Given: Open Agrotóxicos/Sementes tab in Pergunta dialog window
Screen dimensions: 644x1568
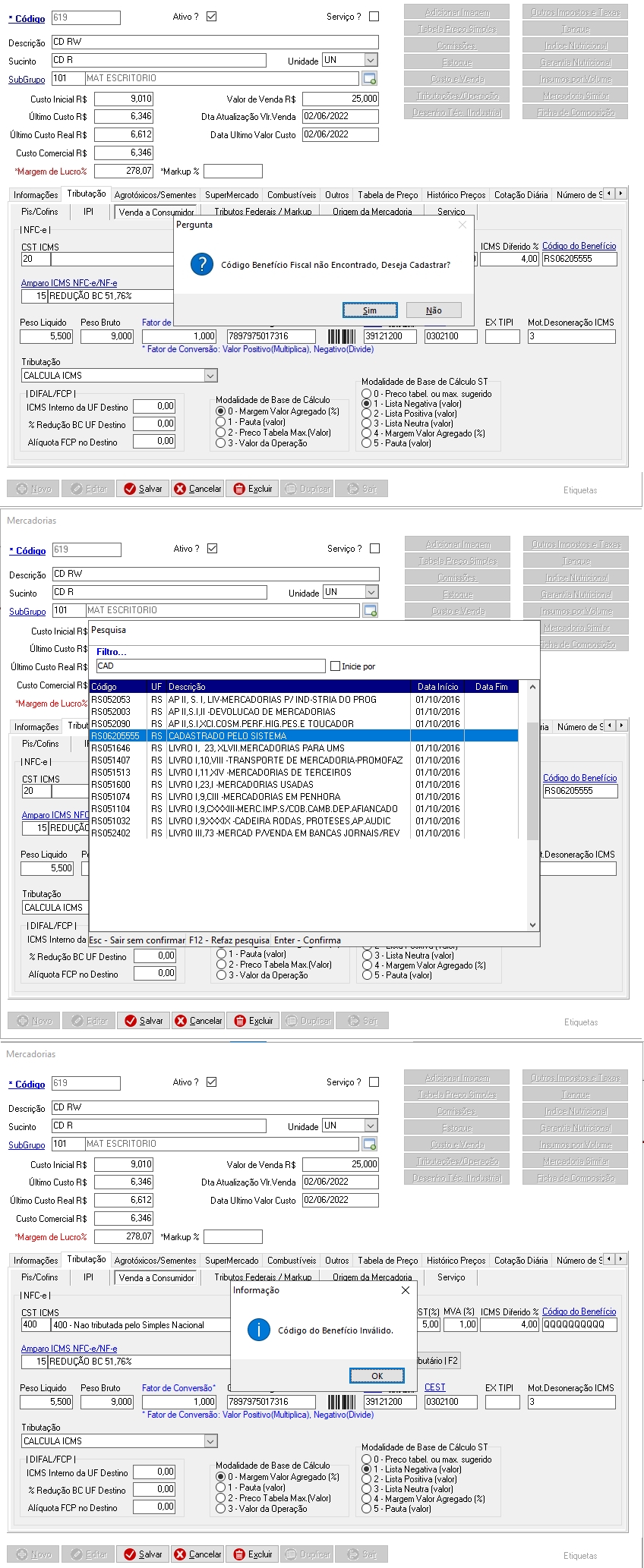Looking at the screenshot, I should (155, 195).
